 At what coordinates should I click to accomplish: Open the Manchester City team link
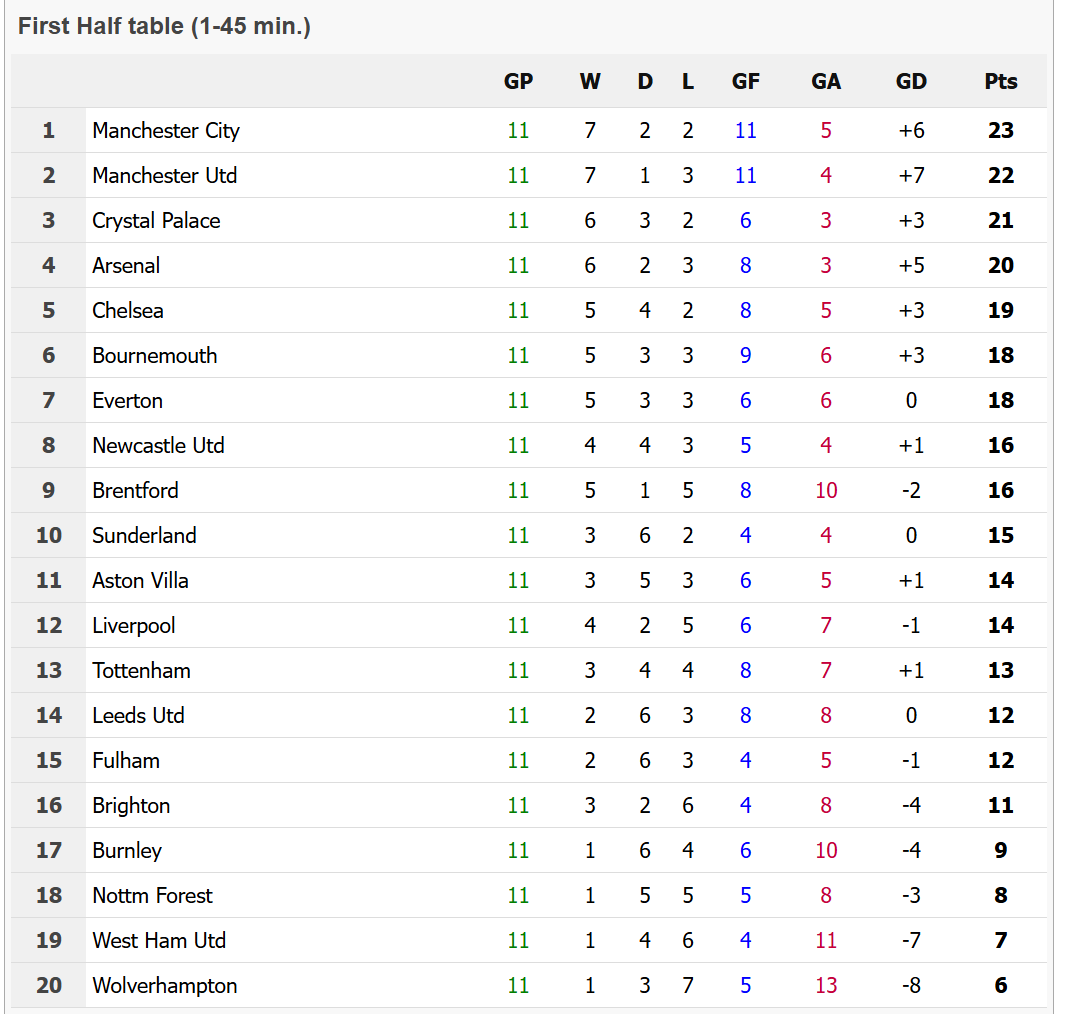[166, 130]
